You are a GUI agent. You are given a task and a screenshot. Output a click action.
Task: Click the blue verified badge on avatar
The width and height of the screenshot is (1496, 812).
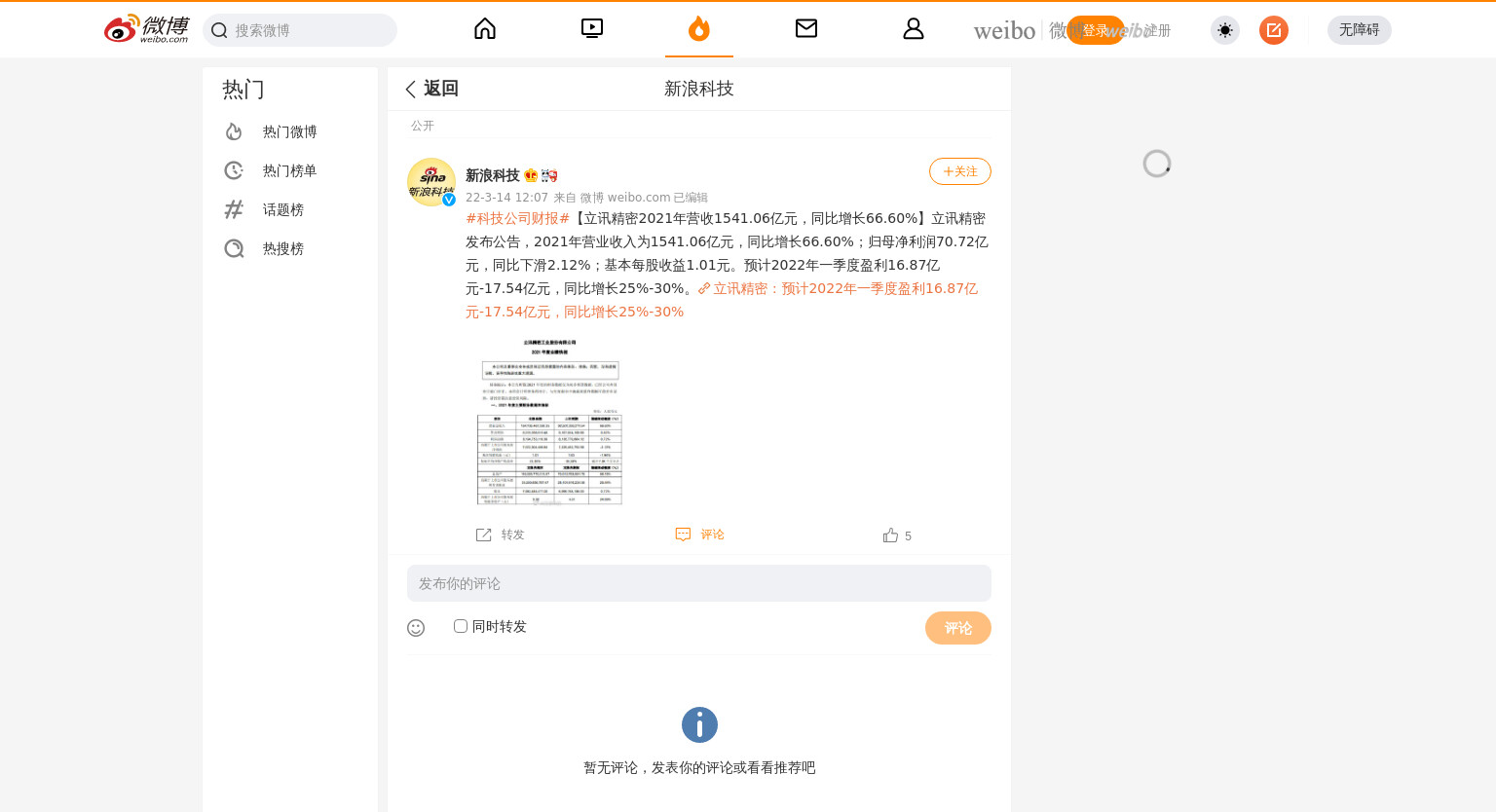(449, 200)
